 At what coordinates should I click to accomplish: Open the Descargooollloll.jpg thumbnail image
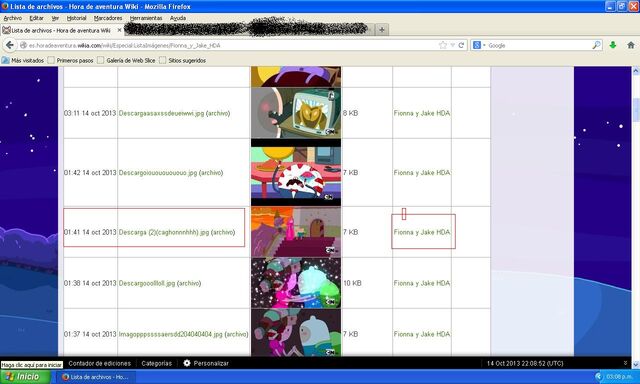coord(296,283)
